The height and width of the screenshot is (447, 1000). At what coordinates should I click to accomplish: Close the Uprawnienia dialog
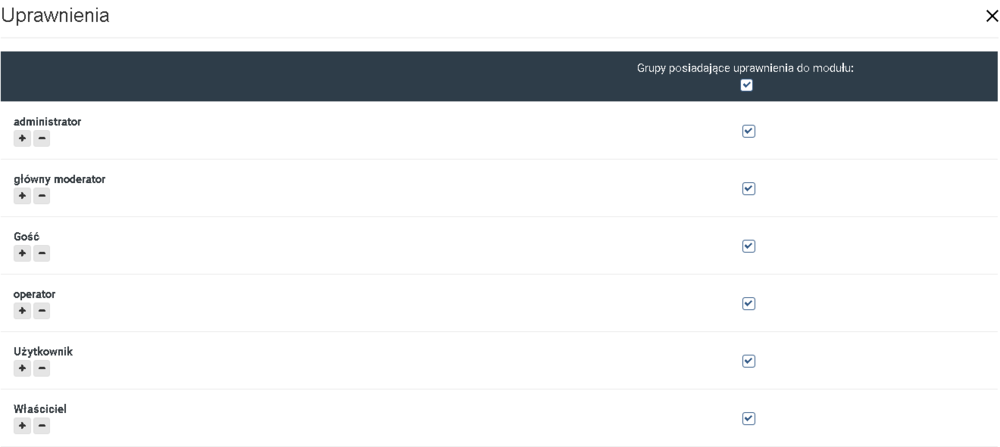pos(991,17)
